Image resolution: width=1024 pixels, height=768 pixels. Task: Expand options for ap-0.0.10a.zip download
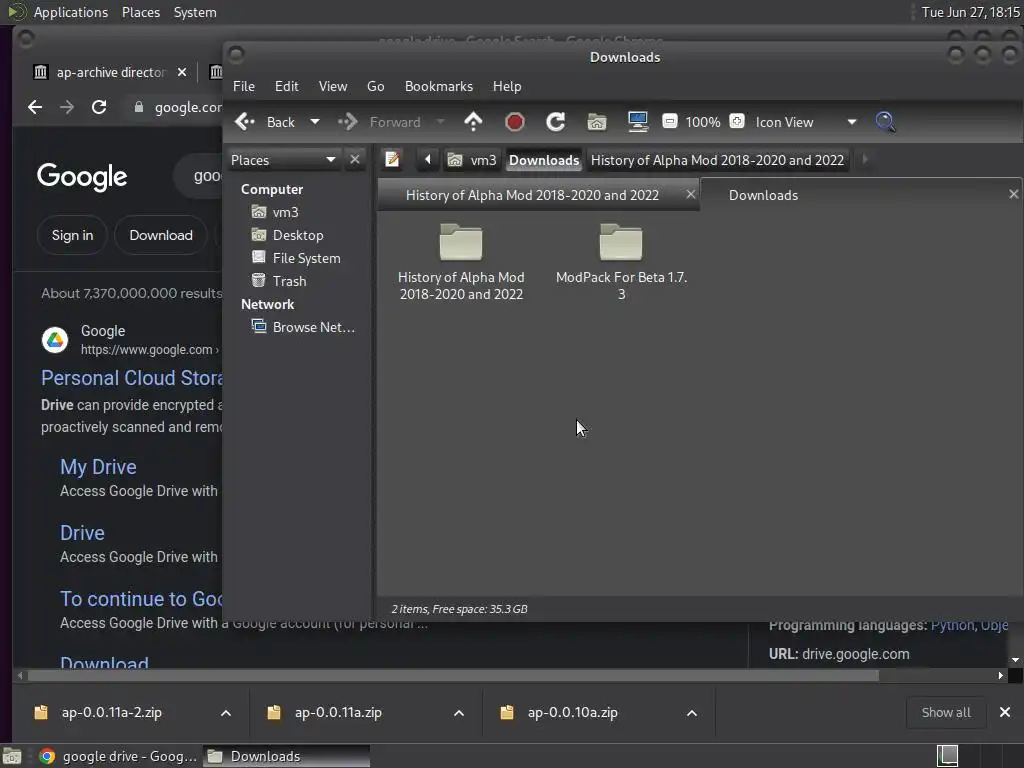(x=692, y=713)
